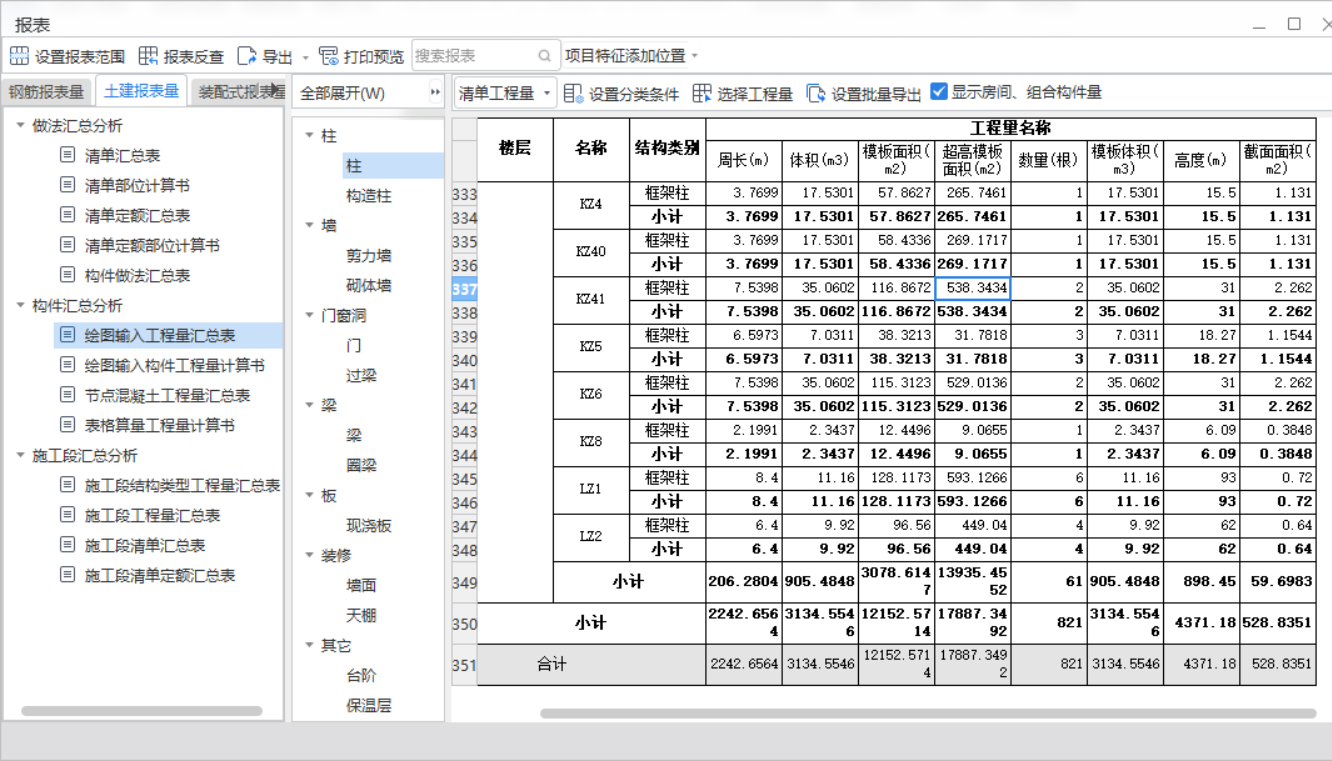
Task: Click the 全部展开(W) button
Action: pos(343,93)
